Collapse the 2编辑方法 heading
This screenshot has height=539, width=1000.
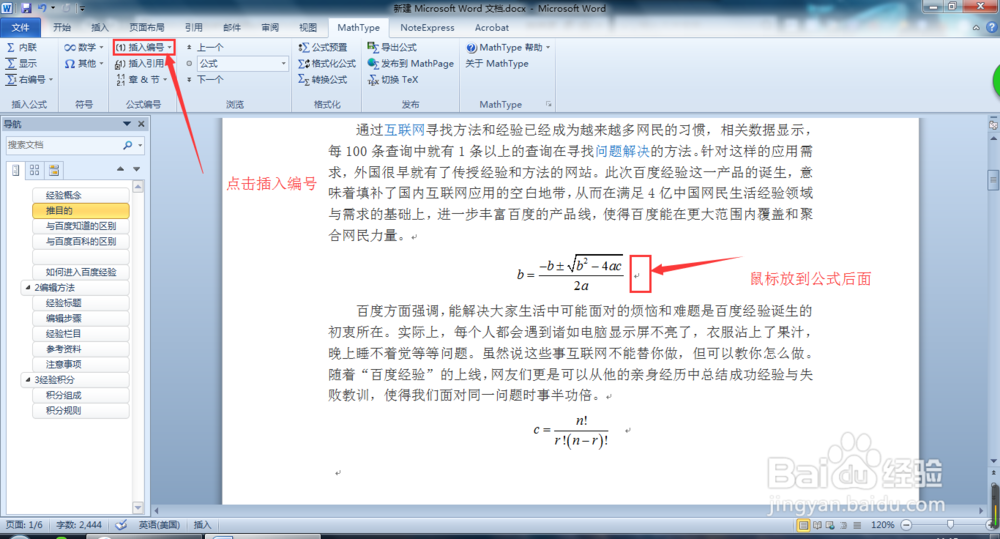tap(28, 288)
